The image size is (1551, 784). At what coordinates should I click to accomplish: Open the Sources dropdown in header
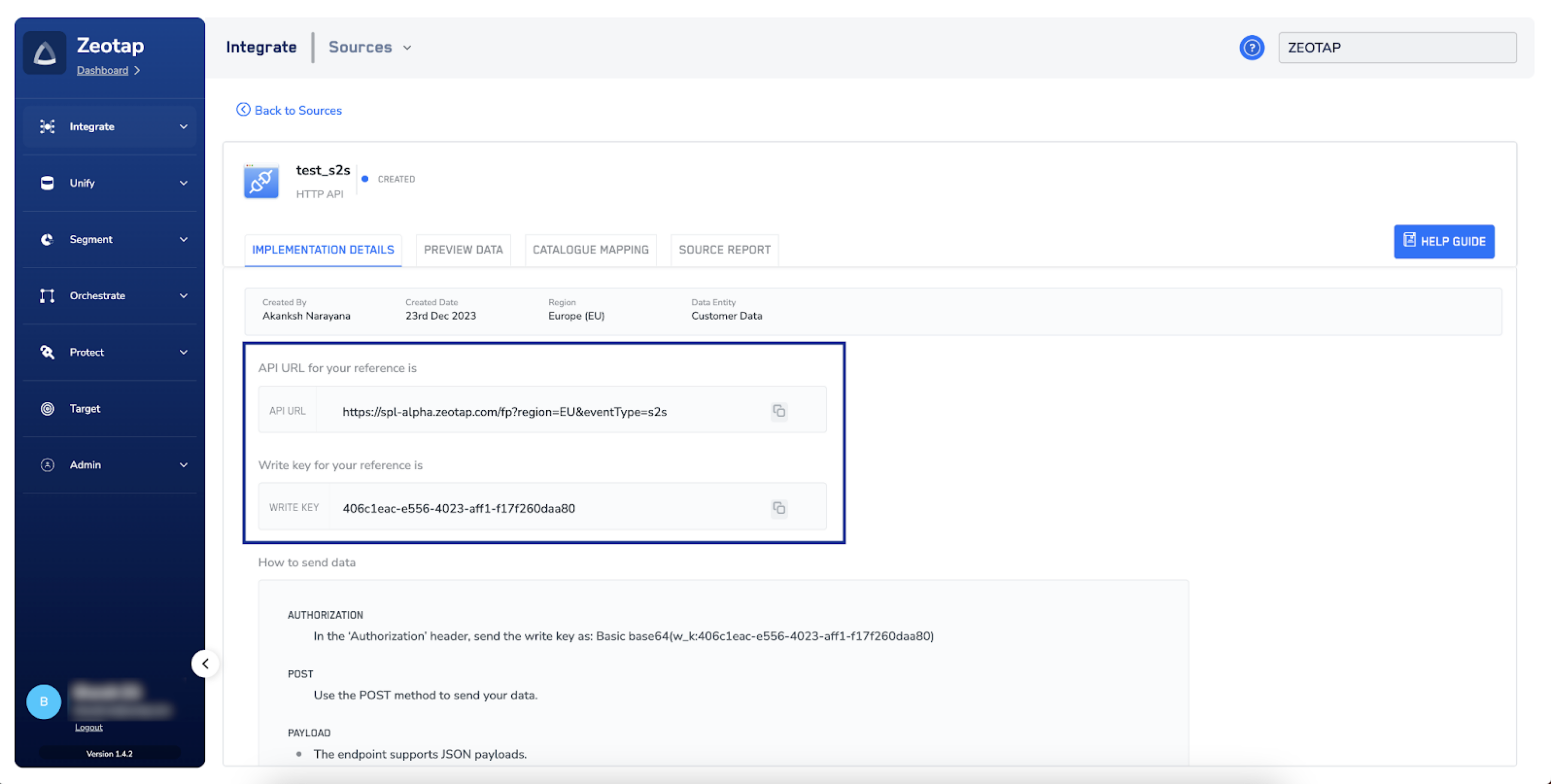(x=369, y=48)
